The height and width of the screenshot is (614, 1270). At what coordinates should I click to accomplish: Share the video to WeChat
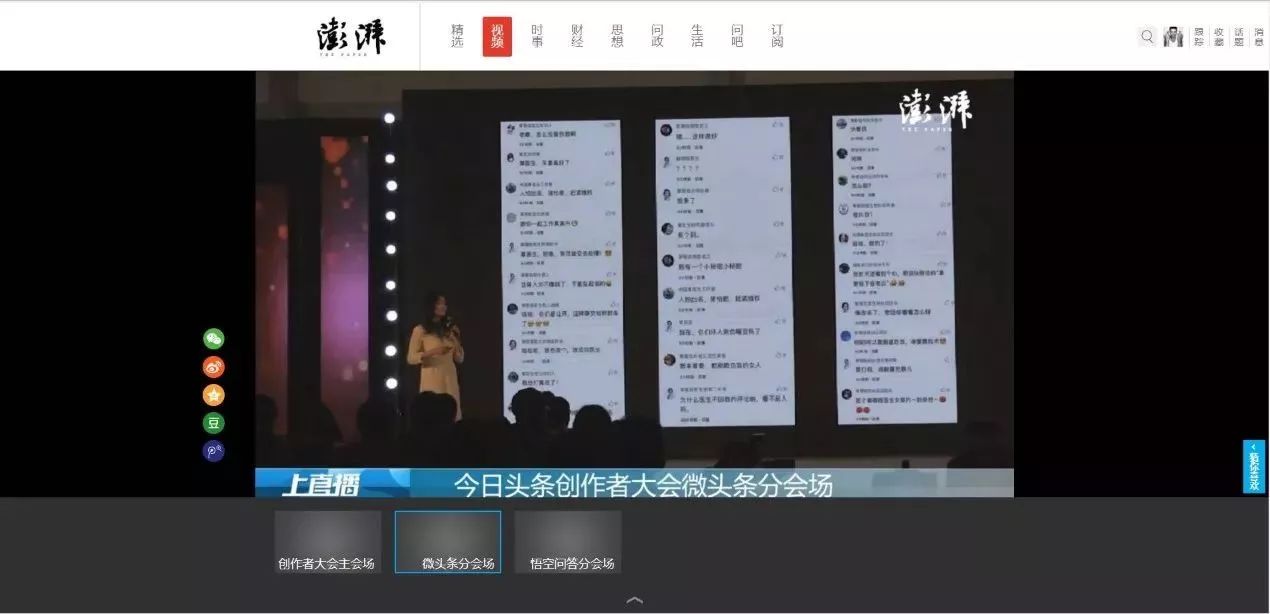(214, 339)
